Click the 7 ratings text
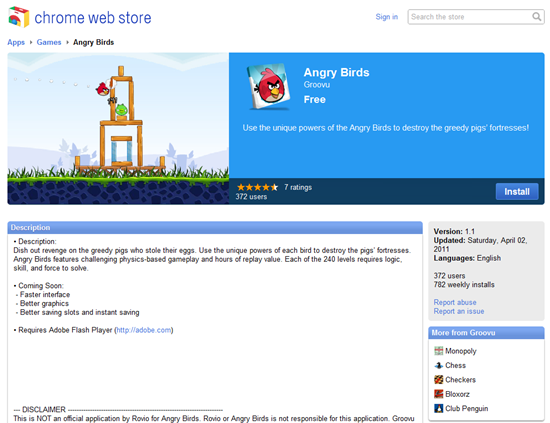The width and height of the screenshot is (550, 423). pos(298,187)
